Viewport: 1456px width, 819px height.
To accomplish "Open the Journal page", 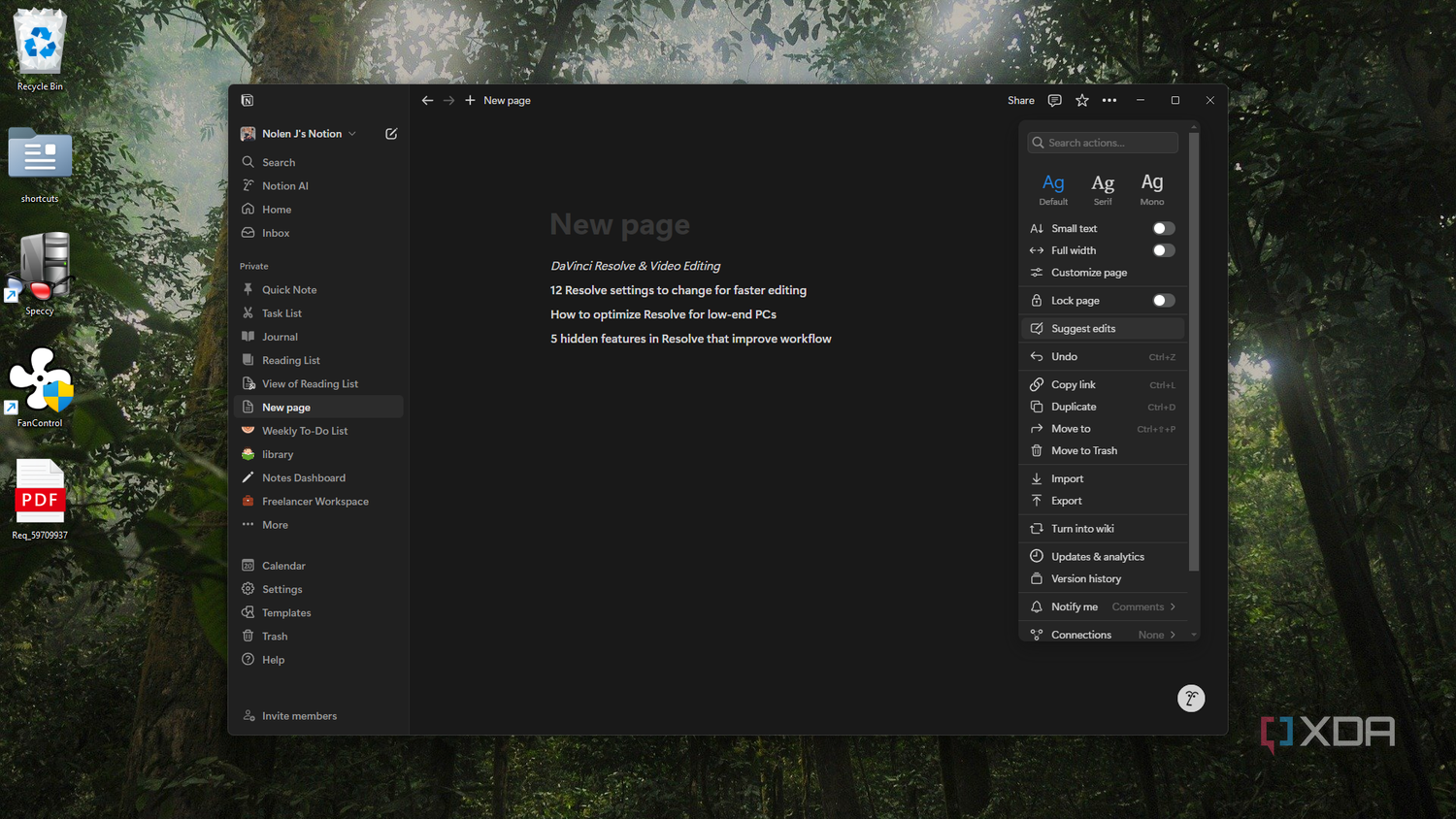I will [x=319, y=337].
